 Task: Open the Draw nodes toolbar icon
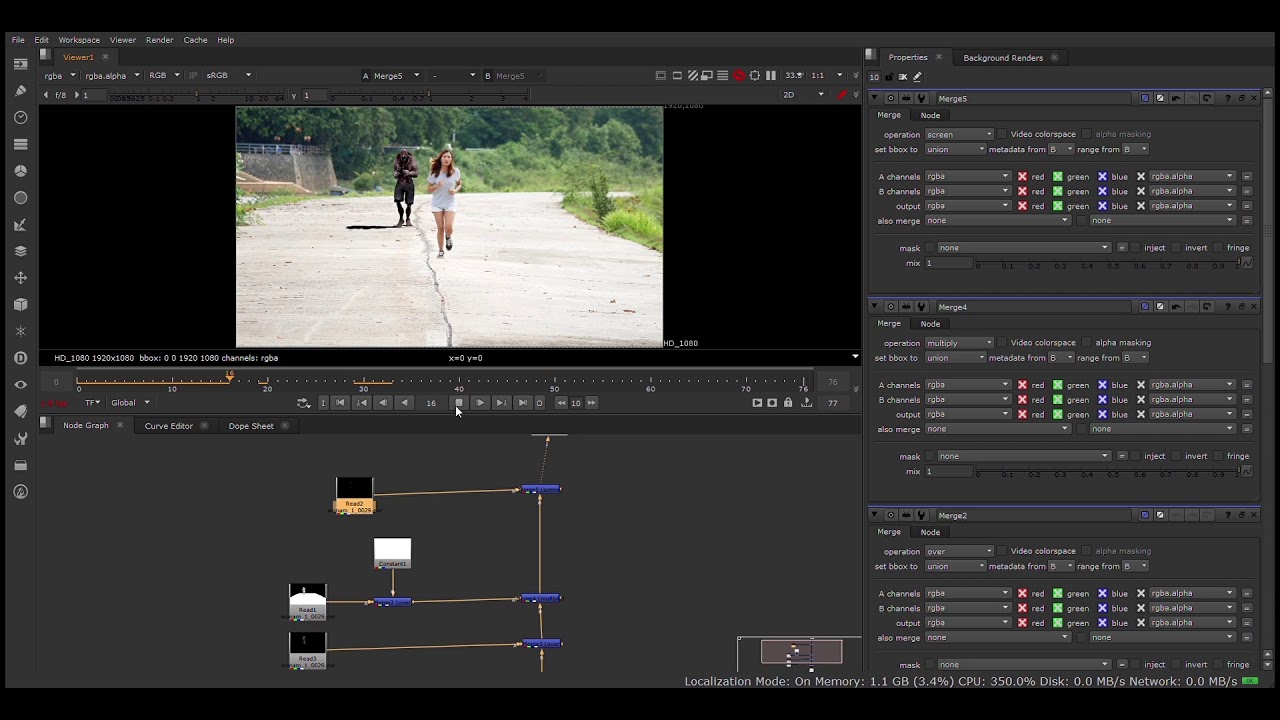(x=20, y=91)
